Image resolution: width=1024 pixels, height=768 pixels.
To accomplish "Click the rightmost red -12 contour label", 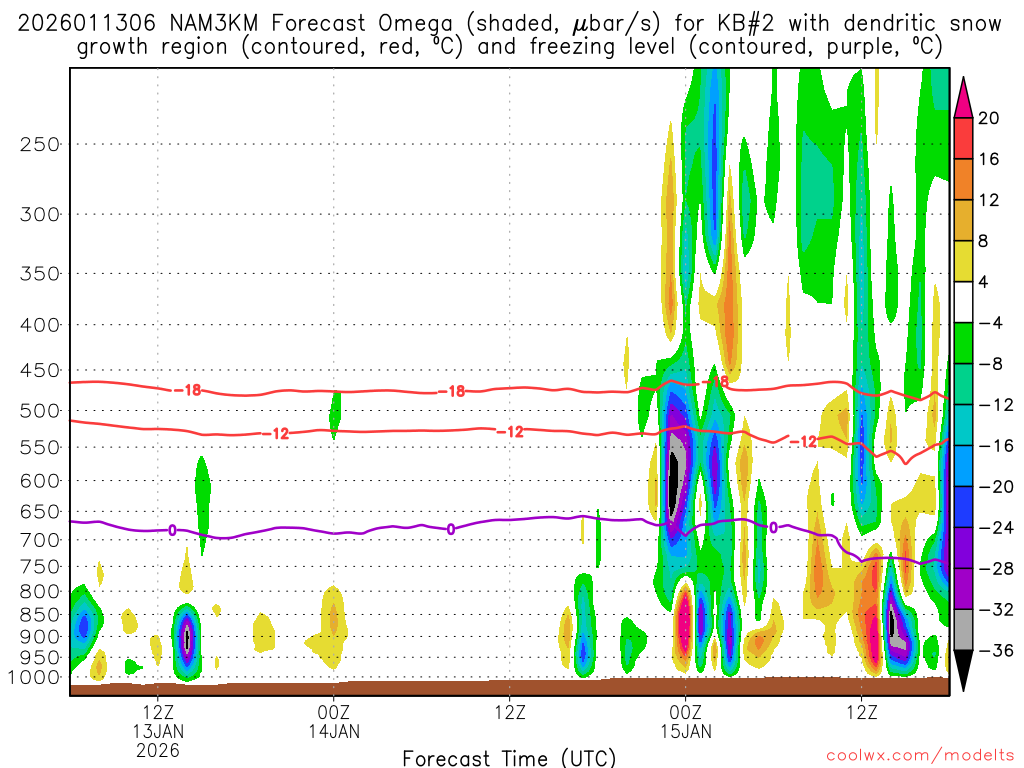I will pyautogui.click(x=803, y=442).
